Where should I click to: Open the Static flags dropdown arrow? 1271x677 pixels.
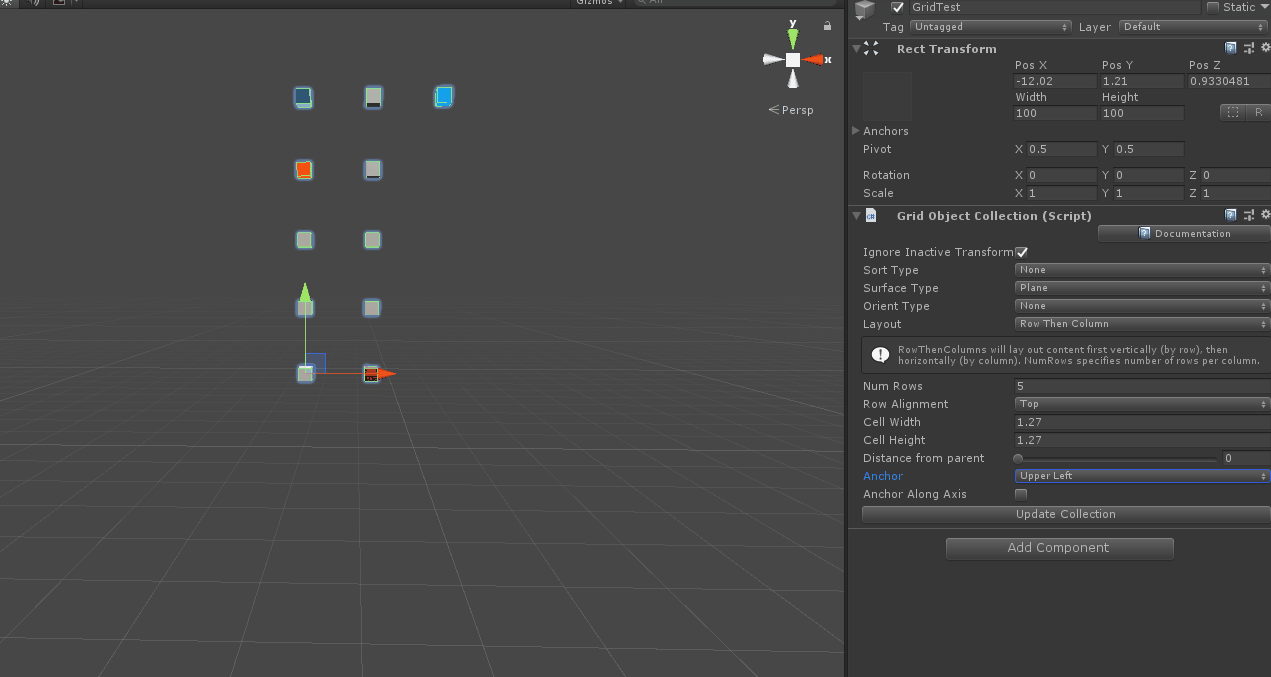click(x=1263, y=7)
